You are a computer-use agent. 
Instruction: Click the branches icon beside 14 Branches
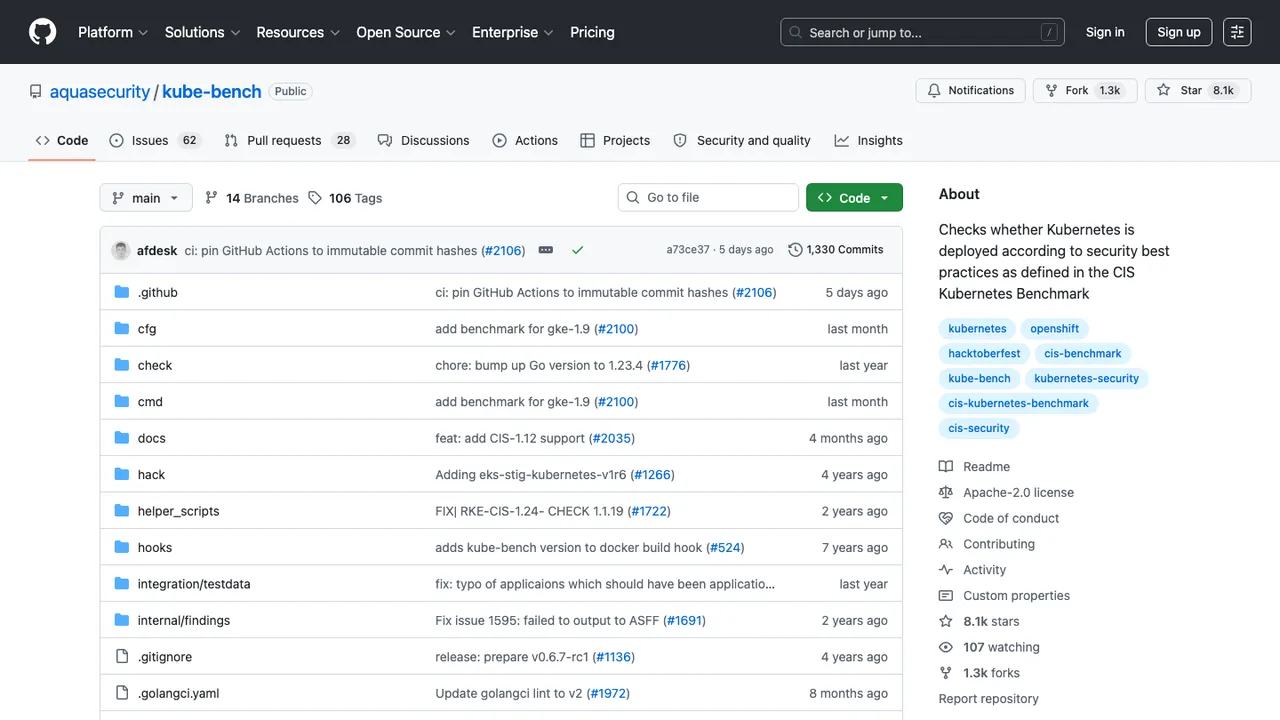tap(211, 198)
